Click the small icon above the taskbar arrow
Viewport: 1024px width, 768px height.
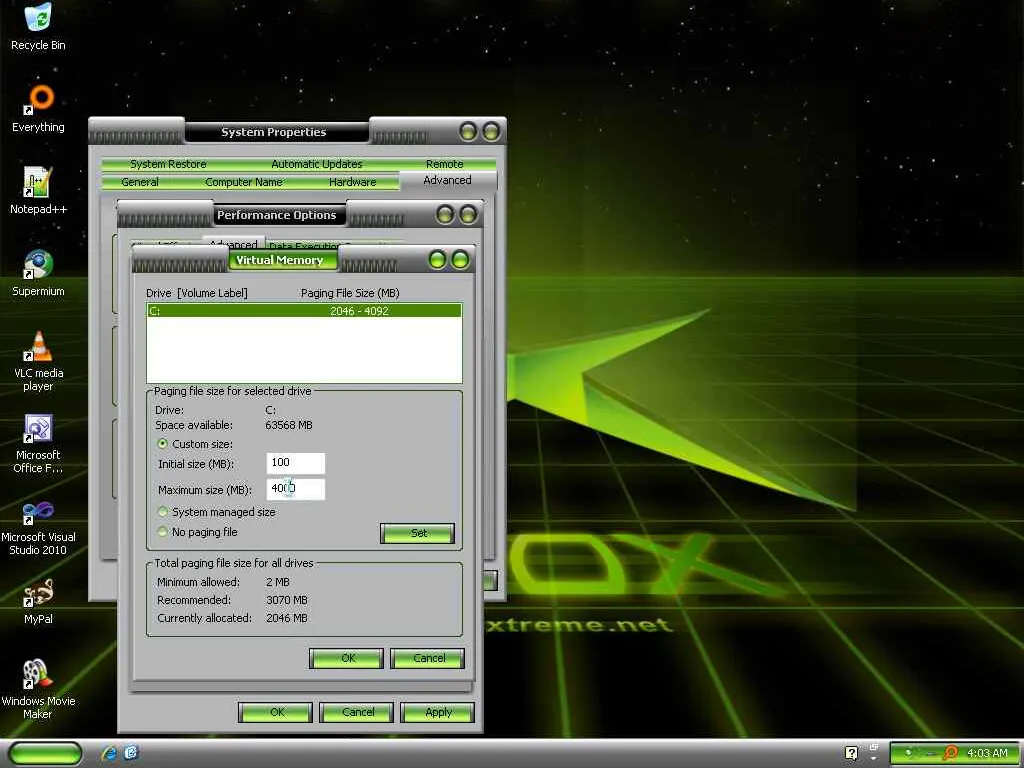click(874, 746)
